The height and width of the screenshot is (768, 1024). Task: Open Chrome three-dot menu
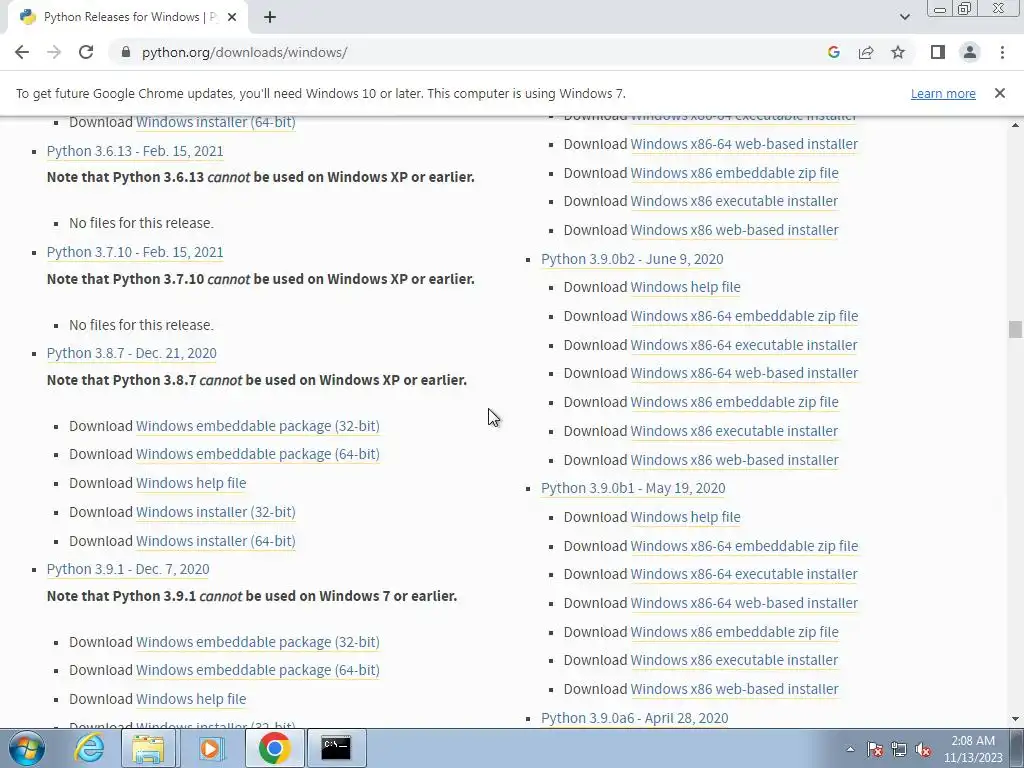pos(1002,52)
